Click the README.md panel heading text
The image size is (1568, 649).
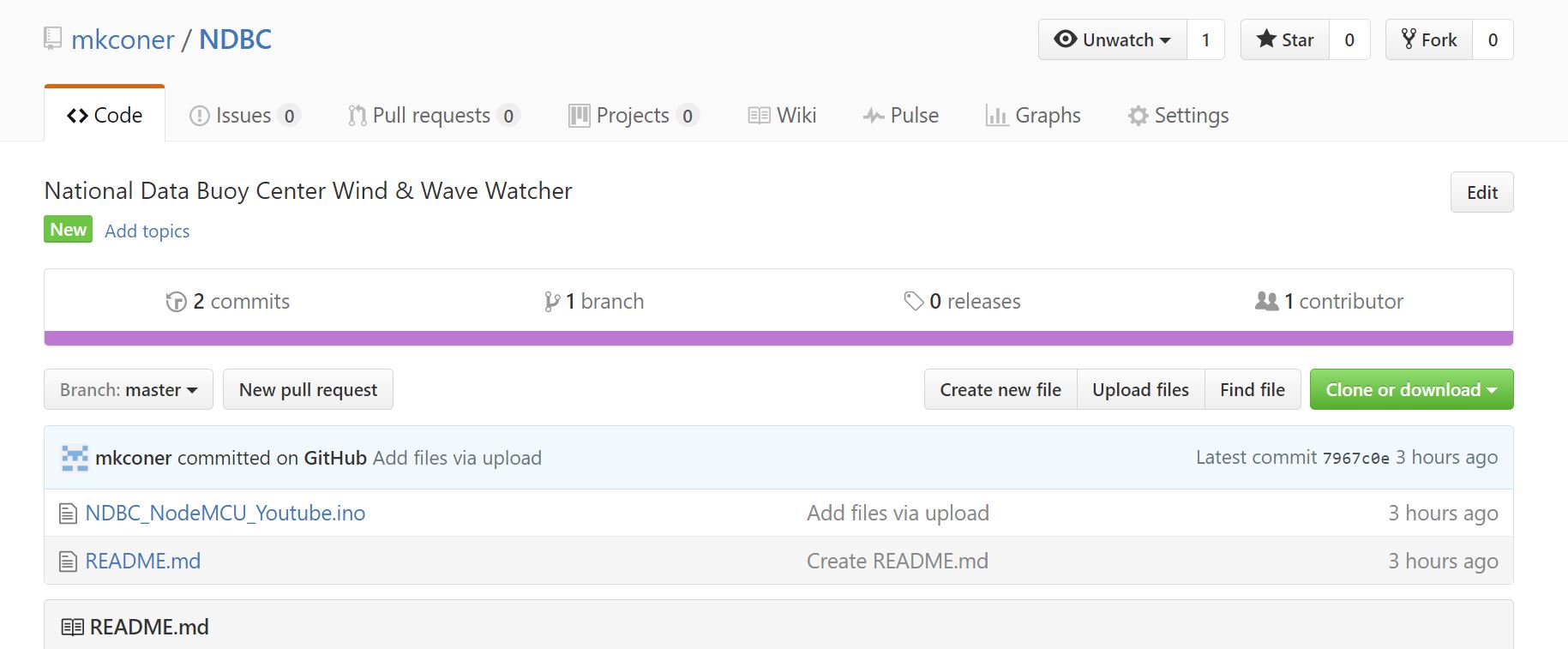pyautogui.click(x=149, y=628)
